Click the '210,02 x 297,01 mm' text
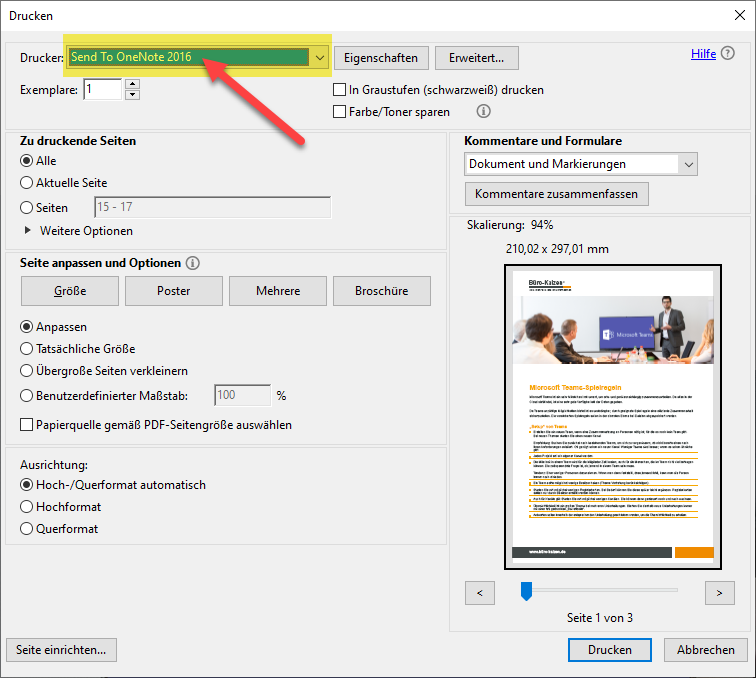This screenshot has width=756, height=678. point(557,249)
